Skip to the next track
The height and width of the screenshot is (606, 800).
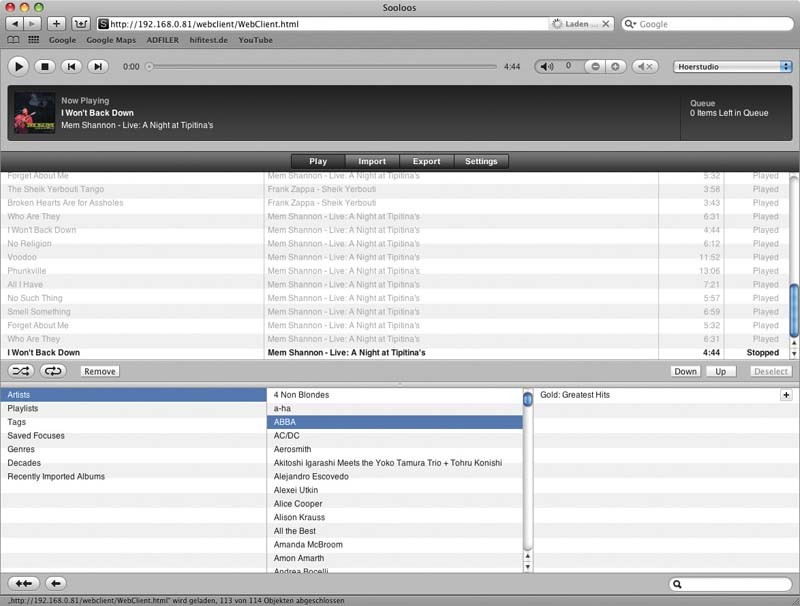[98, 66]
